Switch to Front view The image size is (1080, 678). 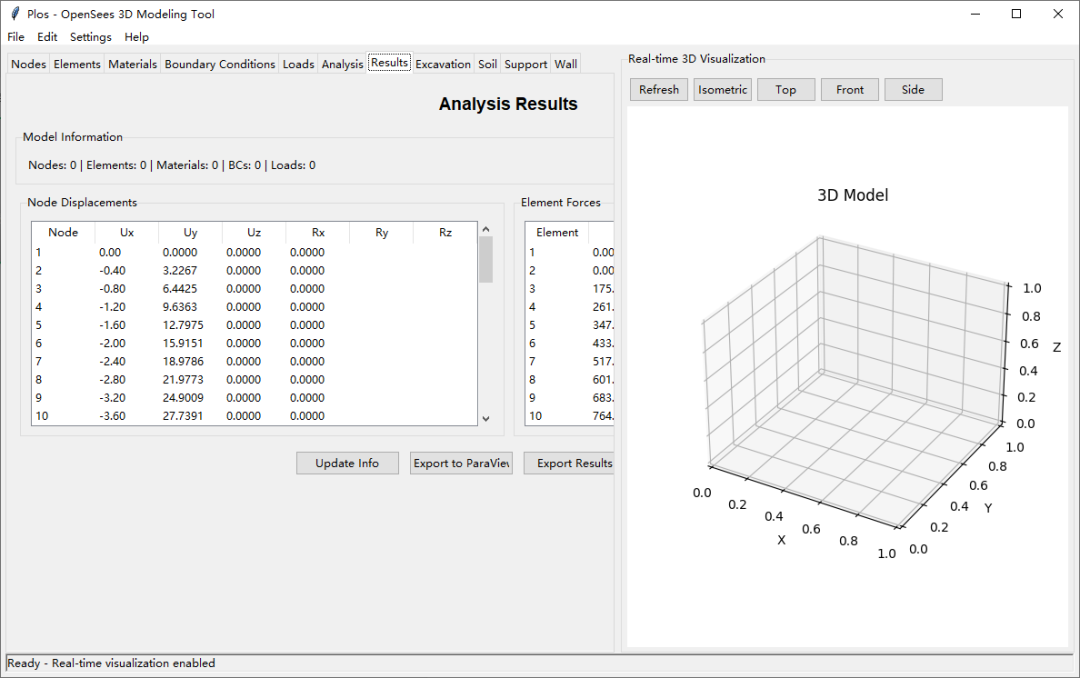coord(850,90)
